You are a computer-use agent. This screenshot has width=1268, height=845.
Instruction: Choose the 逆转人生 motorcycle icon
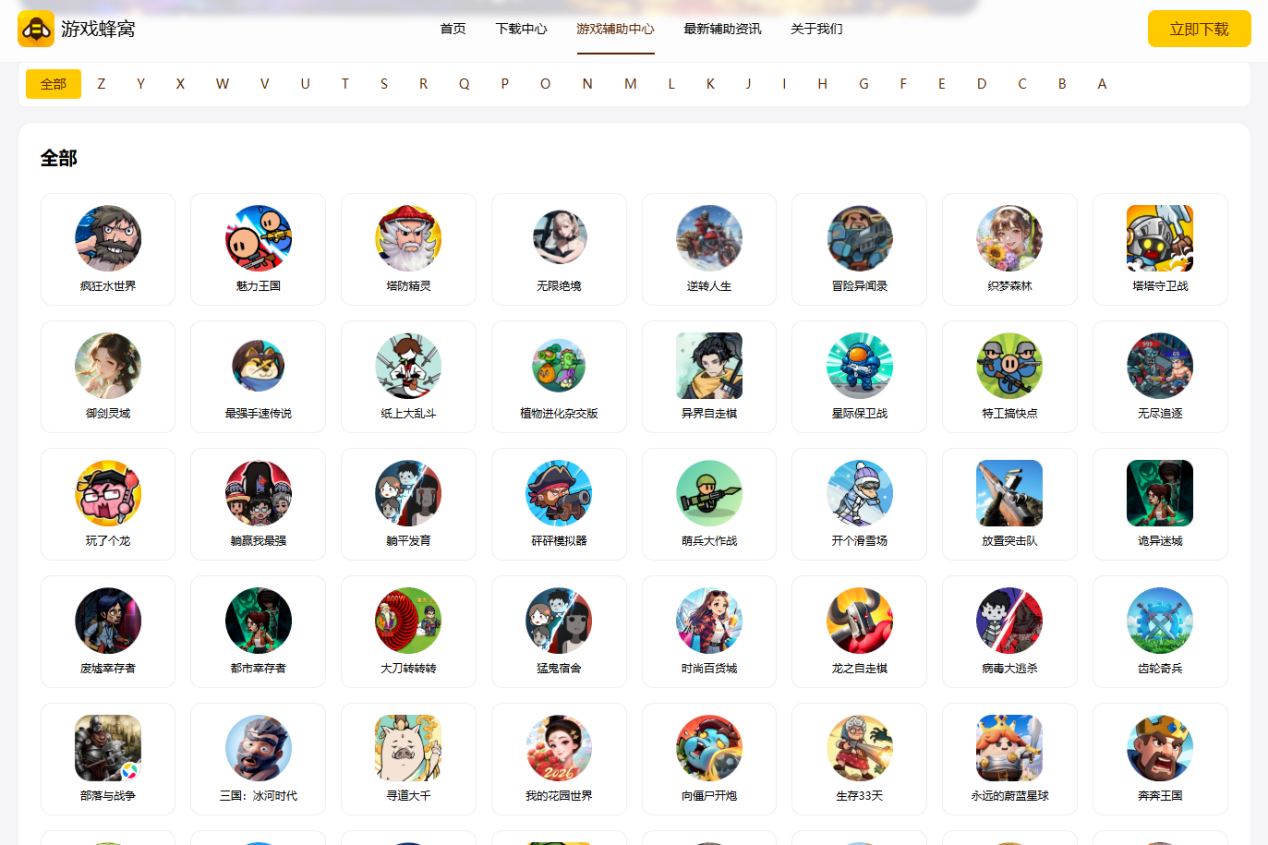[709, 238]
